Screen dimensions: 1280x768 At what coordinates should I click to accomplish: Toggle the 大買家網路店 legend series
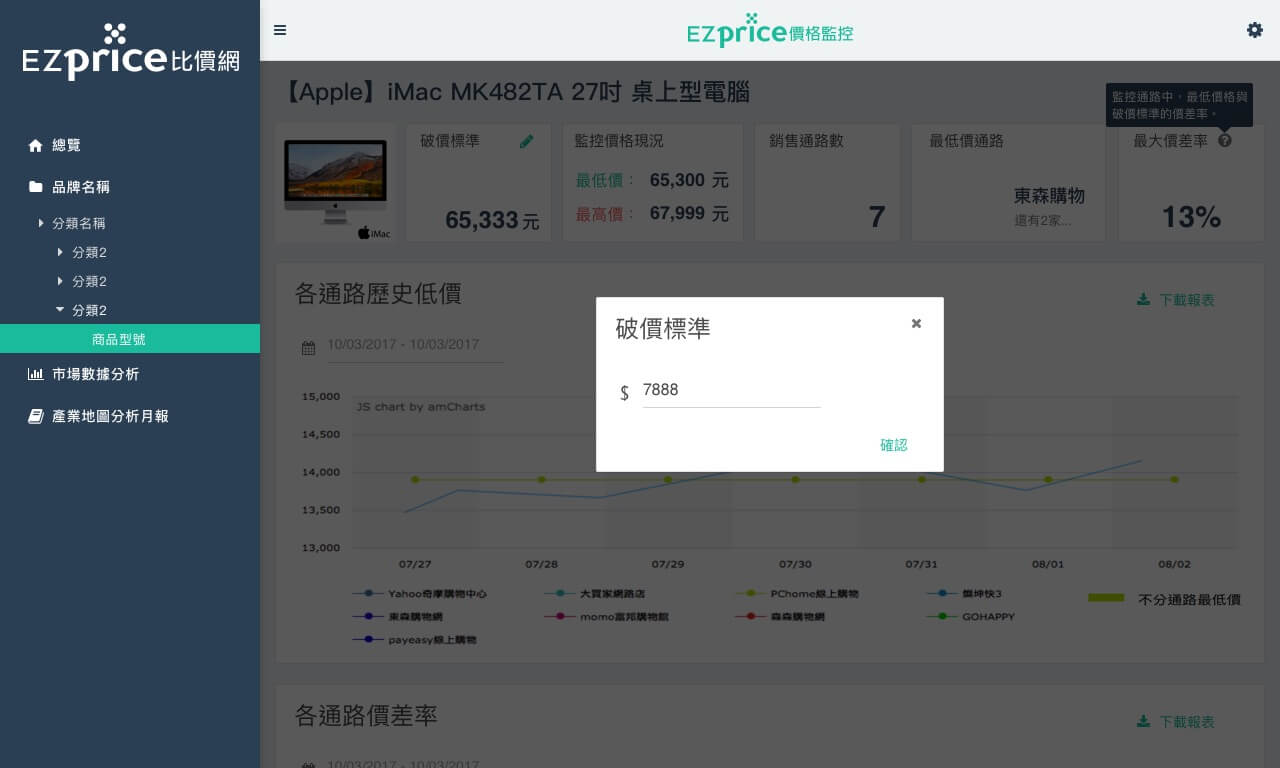click(x=595, y=594)
